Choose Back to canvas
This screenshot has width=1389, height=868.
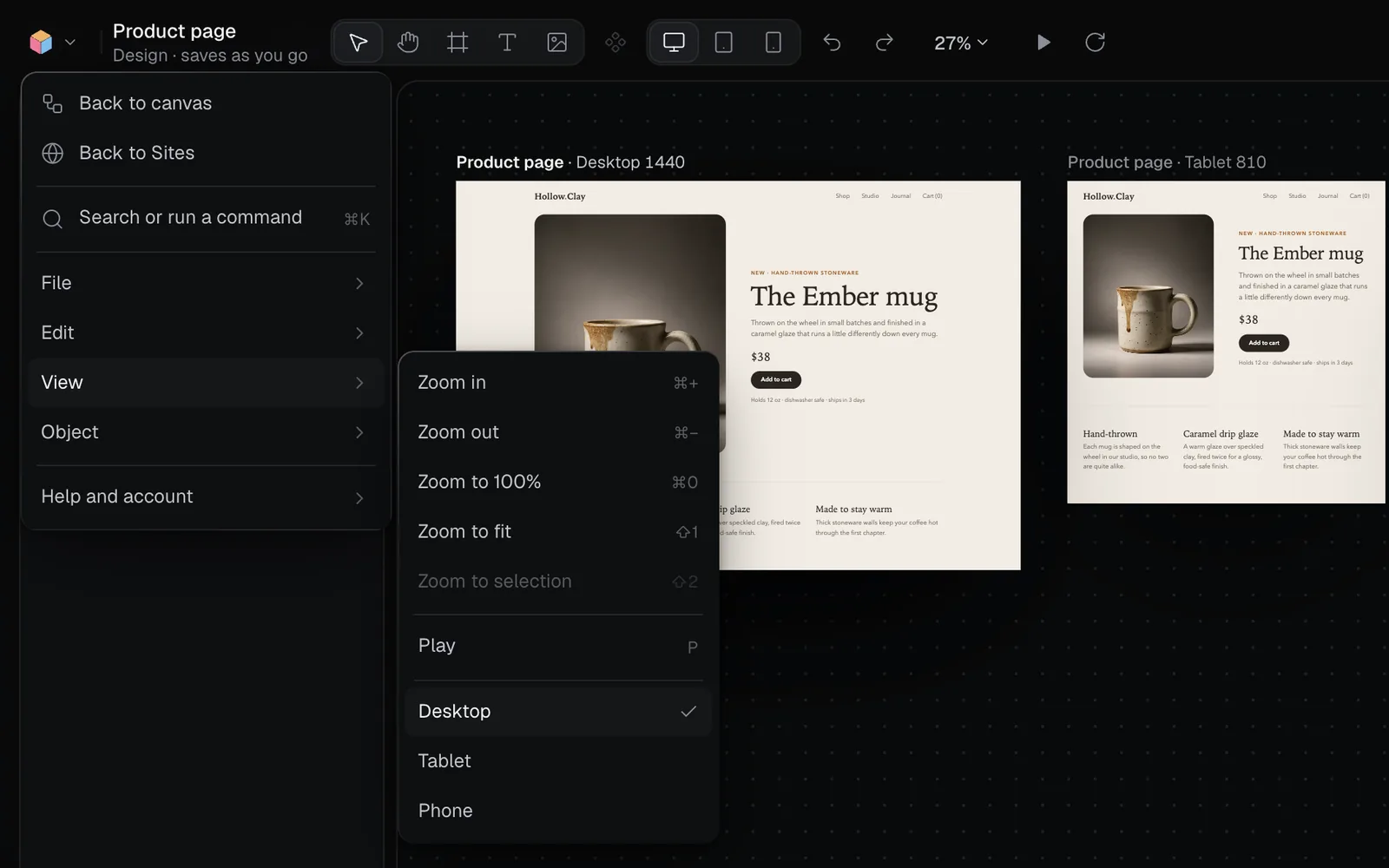pyautogui.click(x=206, y=103)
